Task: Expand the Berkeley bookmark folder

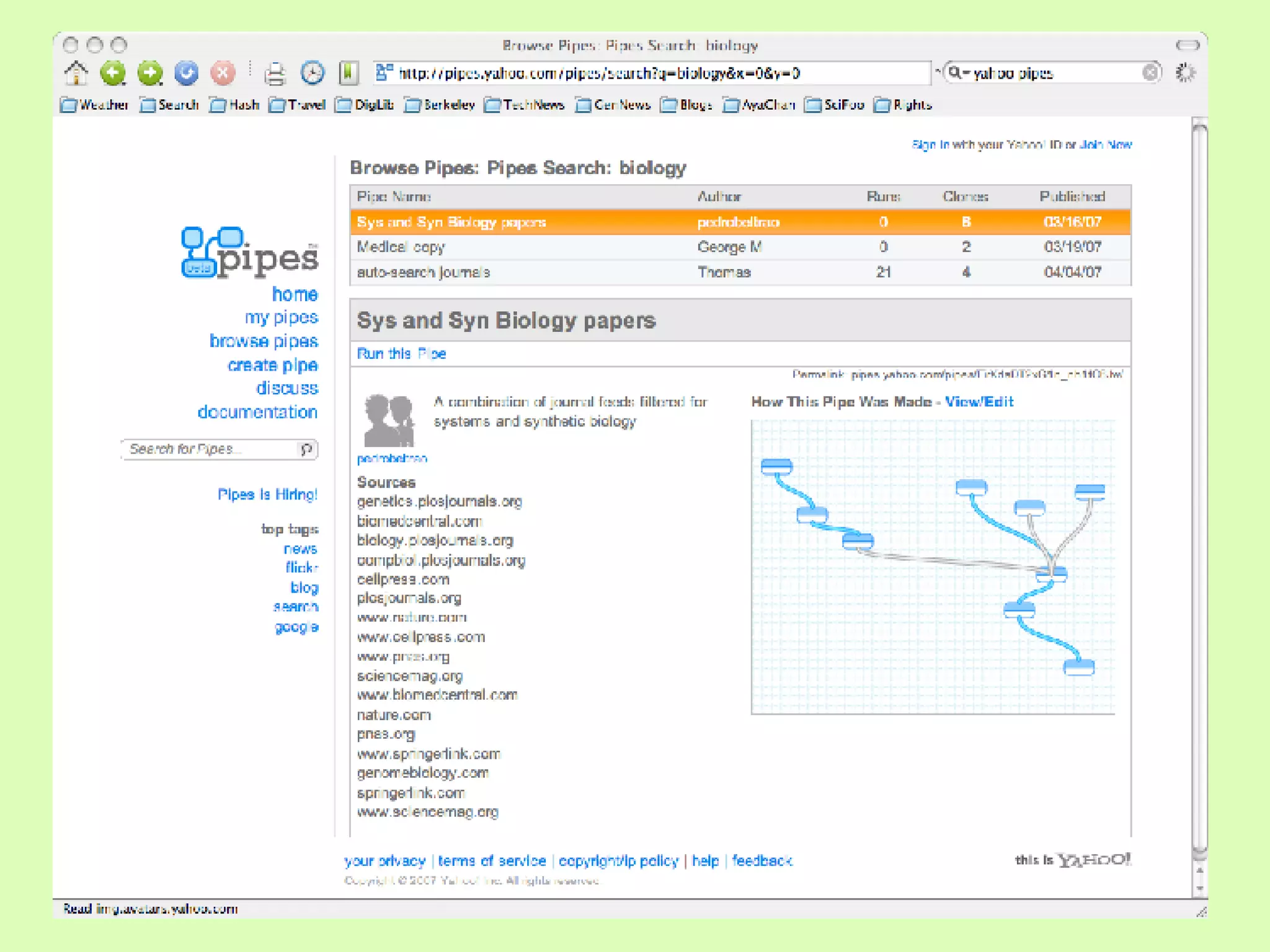Action: pyautogui.click(x=440, y=105)
